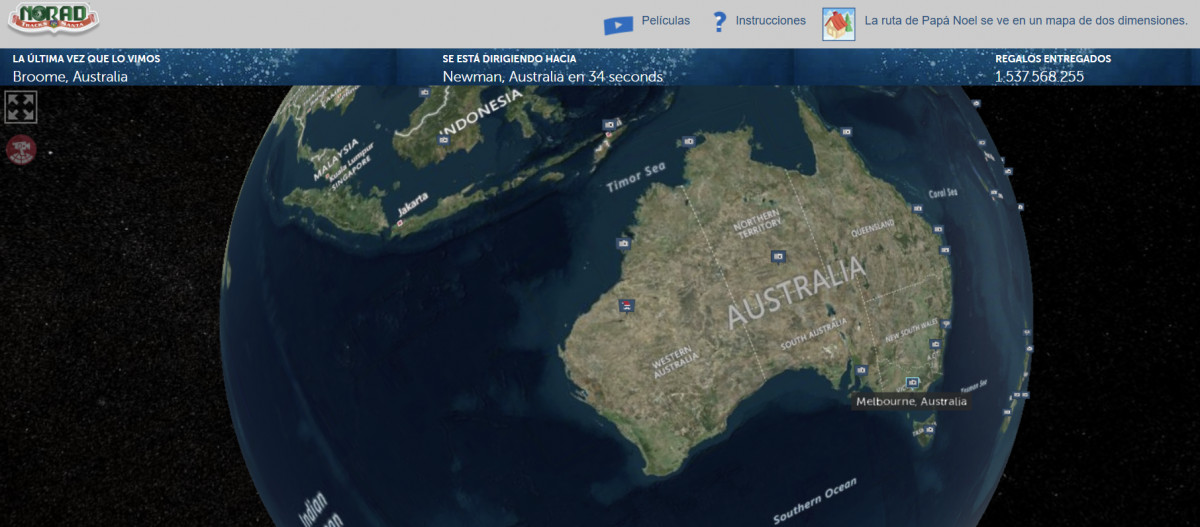The width and height of the screenshot is (1200, 527).
Task: Click camera marker on northwest Australian coast
Action: pyautogui.click(x=624, y=243)
